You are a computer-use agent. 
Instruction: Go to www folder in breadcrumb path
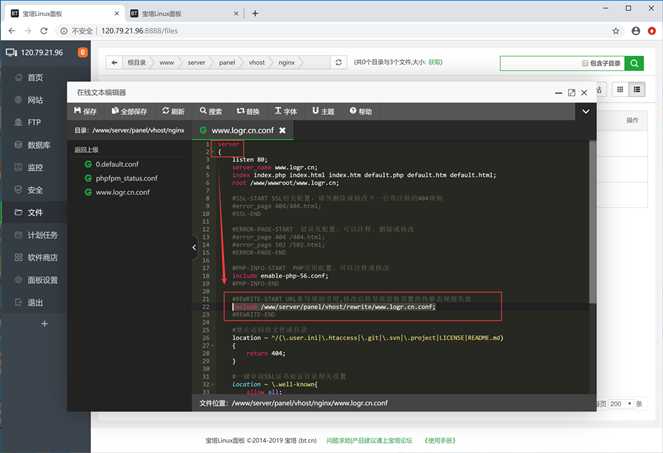click(167, 62)
